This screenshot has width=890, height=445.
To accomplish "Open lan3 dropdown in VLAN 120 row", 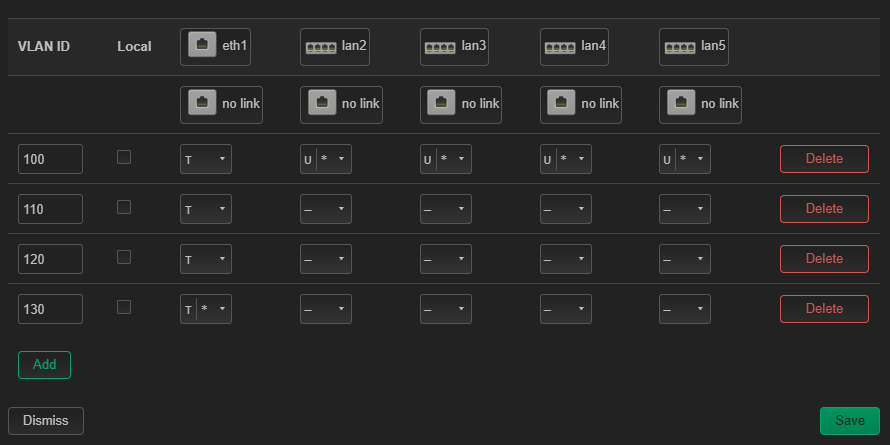I will click(446, 259).
